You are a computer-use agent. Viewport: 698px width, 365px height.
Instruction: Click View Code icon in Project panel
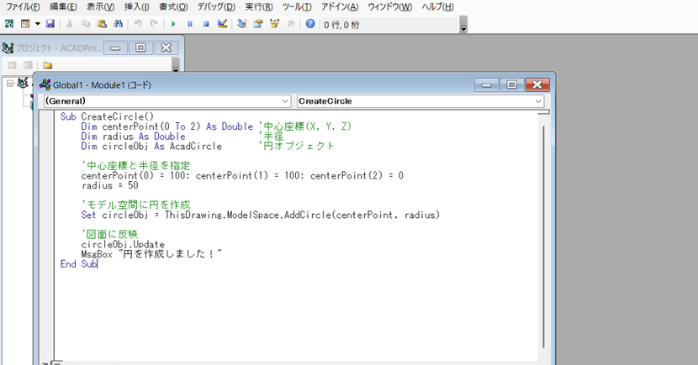12,65
